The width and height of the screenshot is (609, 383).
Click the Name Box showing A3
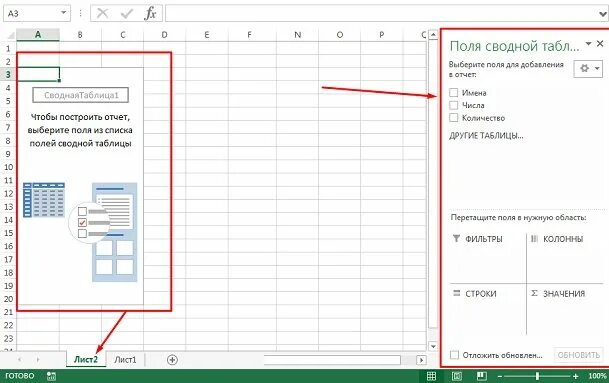click(31, 13)
